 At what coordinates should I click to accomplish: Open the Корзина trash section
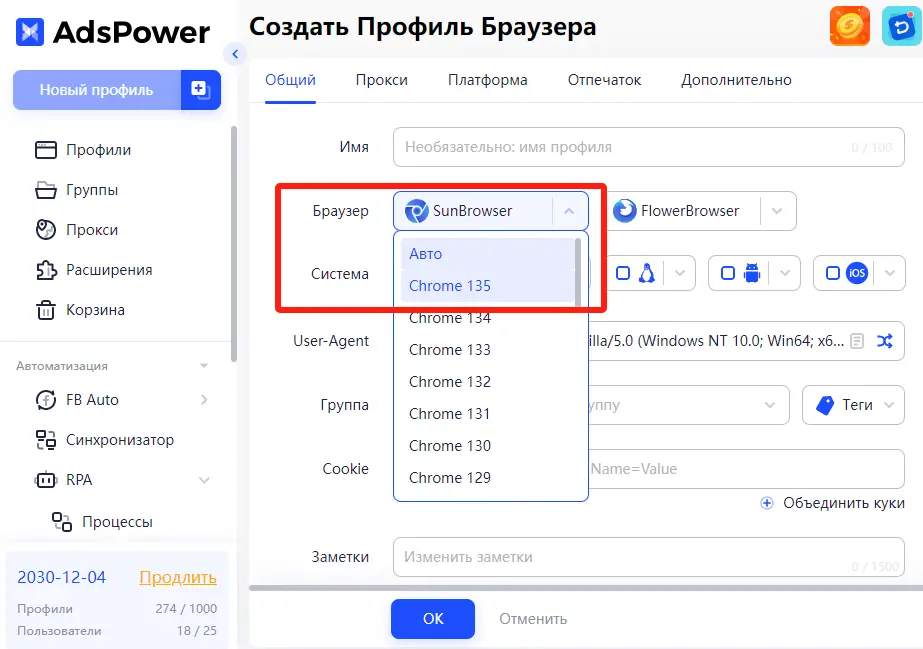(x=95, y=310)
